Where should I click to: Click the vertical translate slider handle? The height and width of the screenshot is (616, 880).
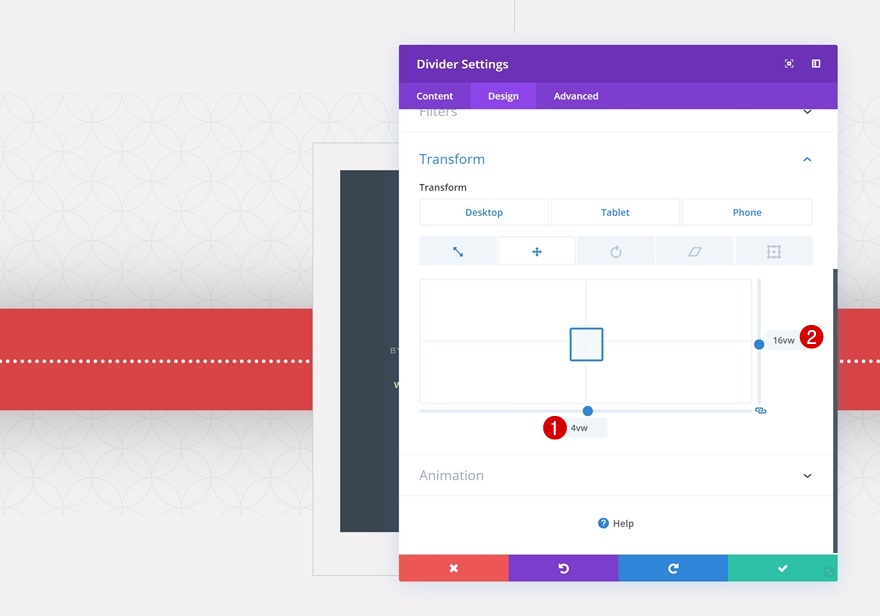759,344
